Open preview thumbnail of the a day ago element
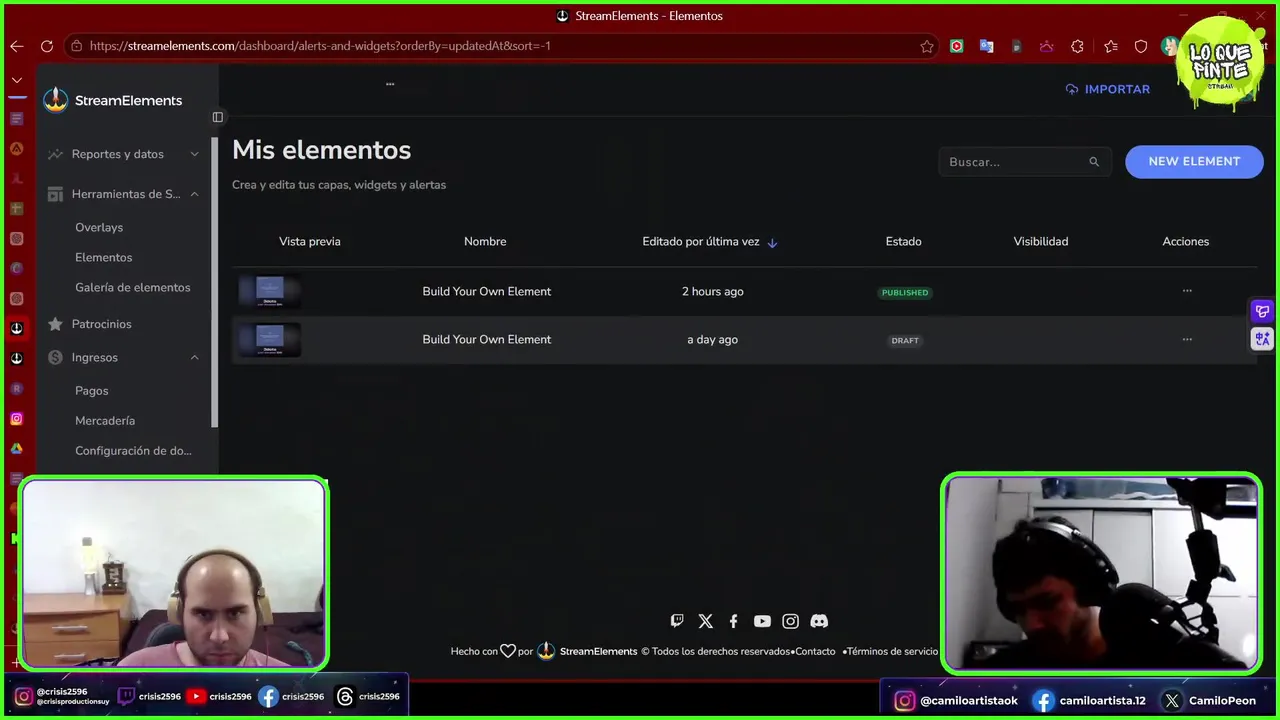1280x720 pixels. [270, 339]
